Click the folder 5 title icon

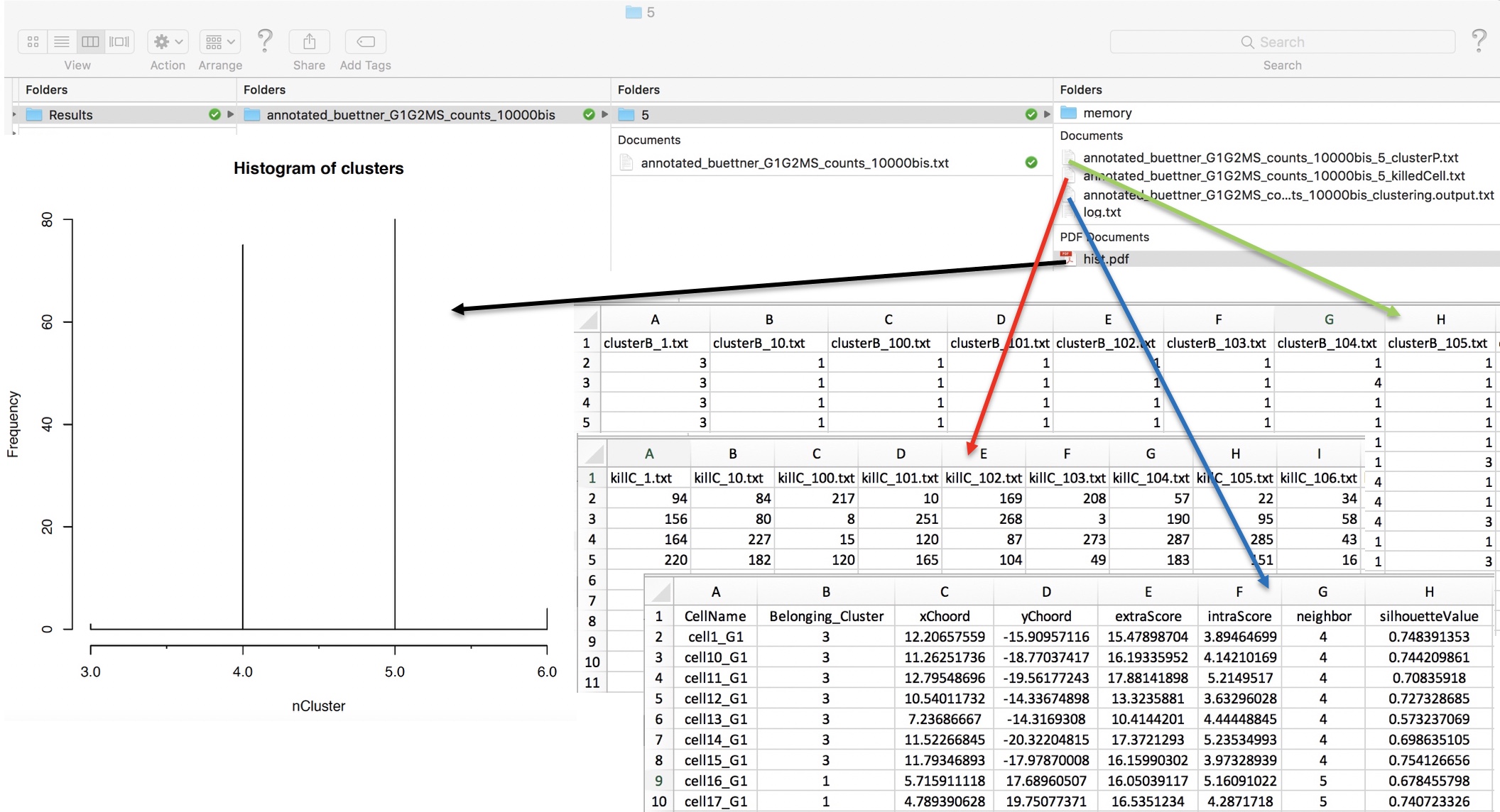[634, 12]
